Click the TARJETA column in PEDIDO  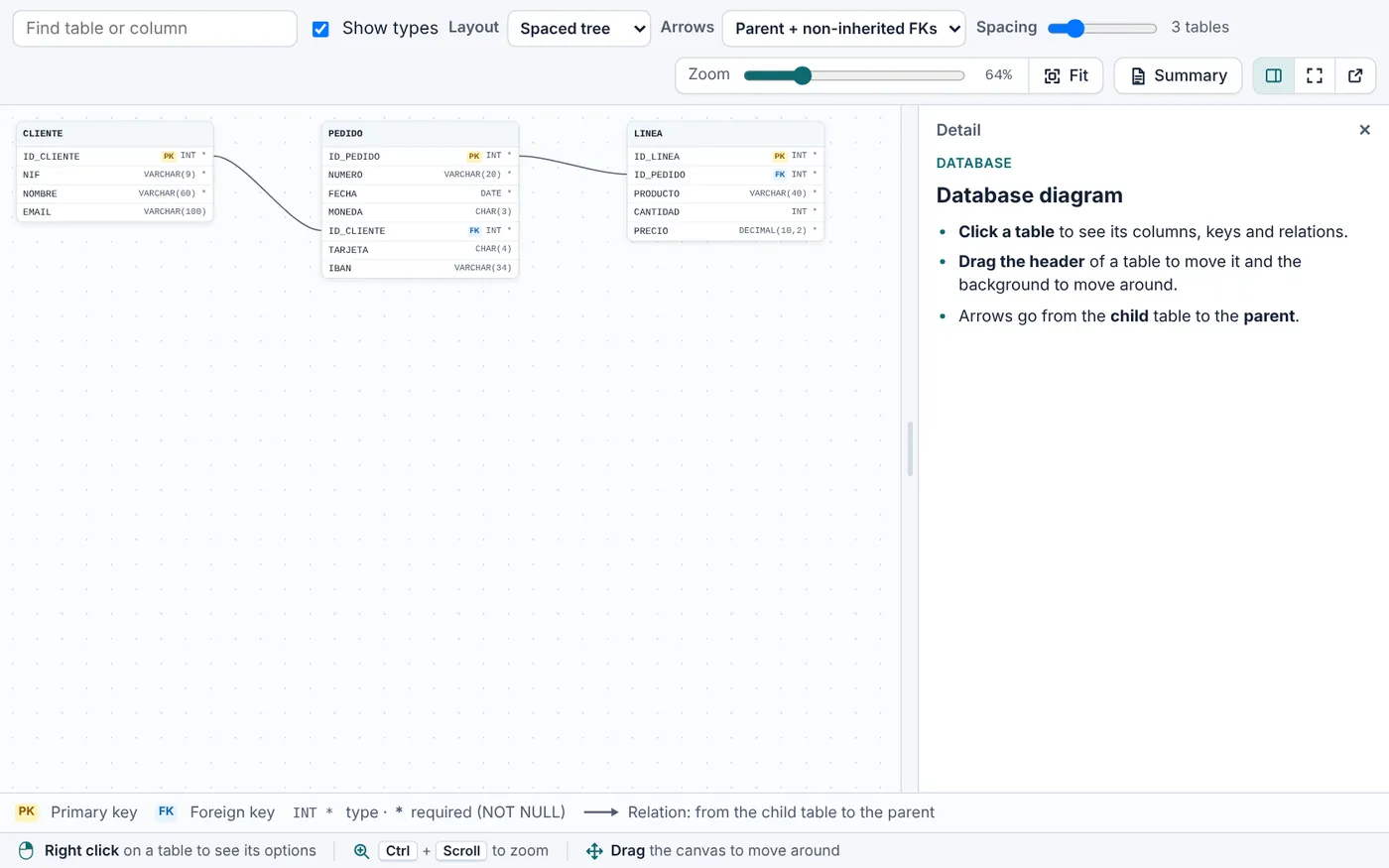(x=420, y=249)
